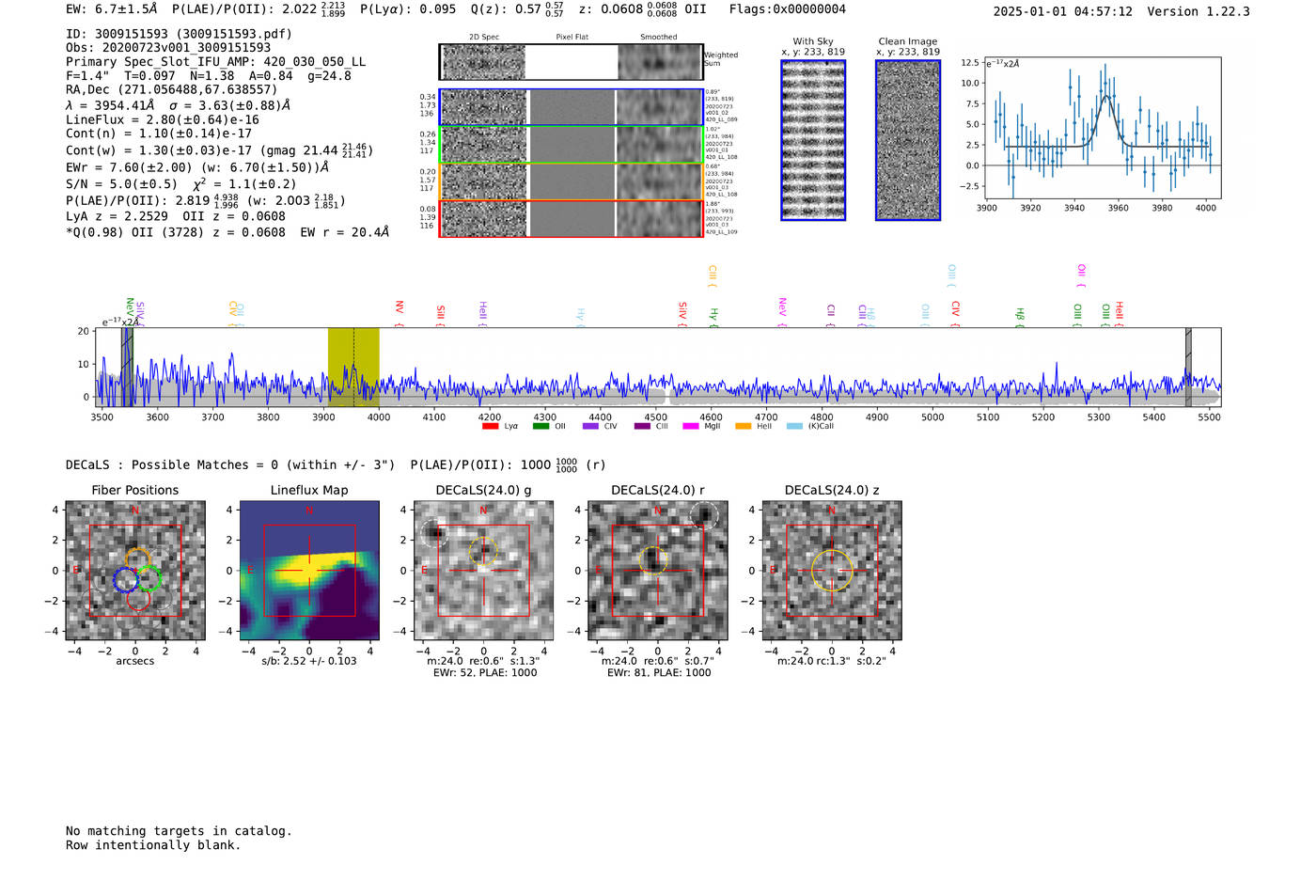Select the green-outlined fiber spectrum row
This screenshot has height=896, width=1316.
[572, 145]
